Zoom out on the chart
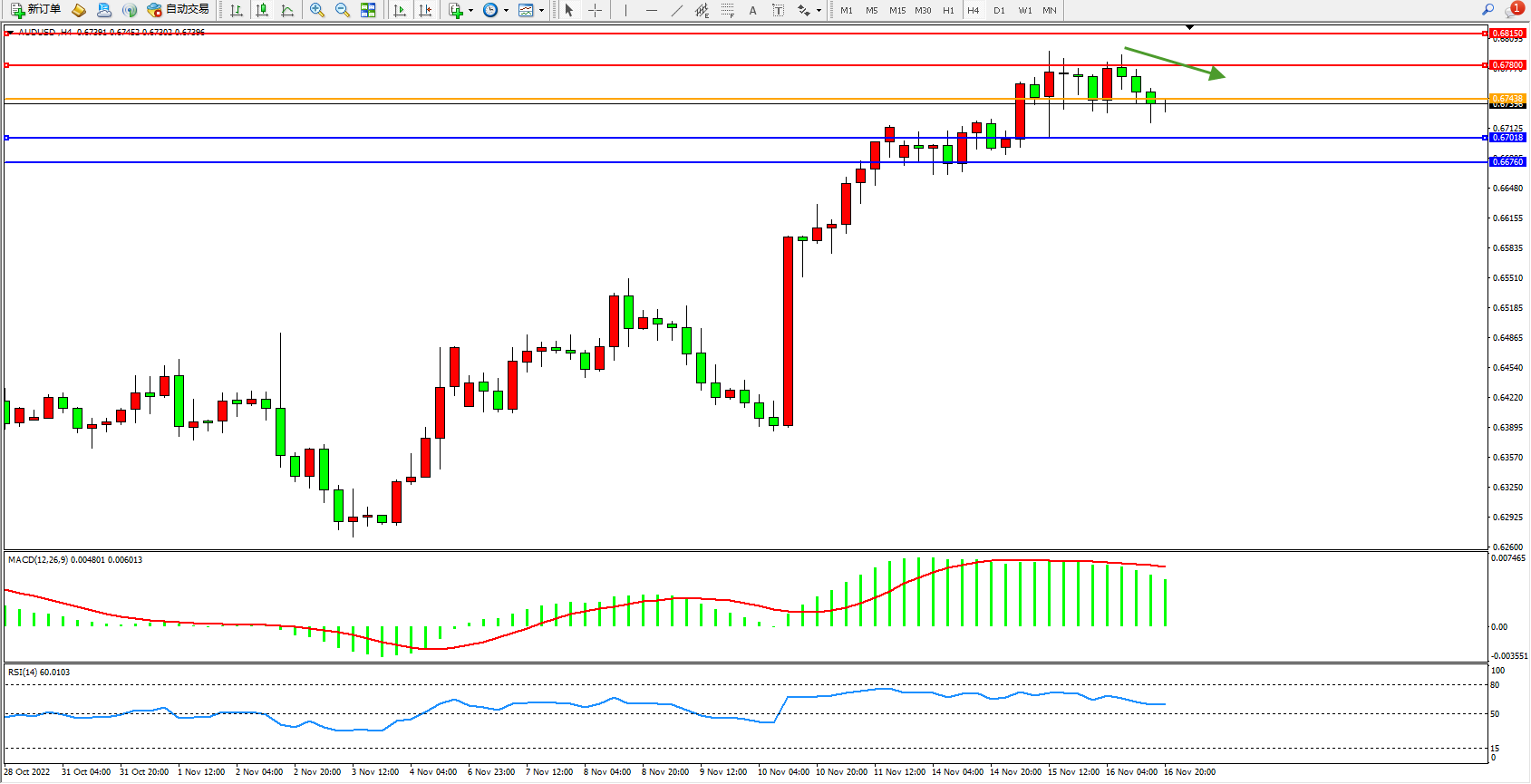Image resolution: width=1531 pixels, height=784 pixels. (x=343, y=10)
